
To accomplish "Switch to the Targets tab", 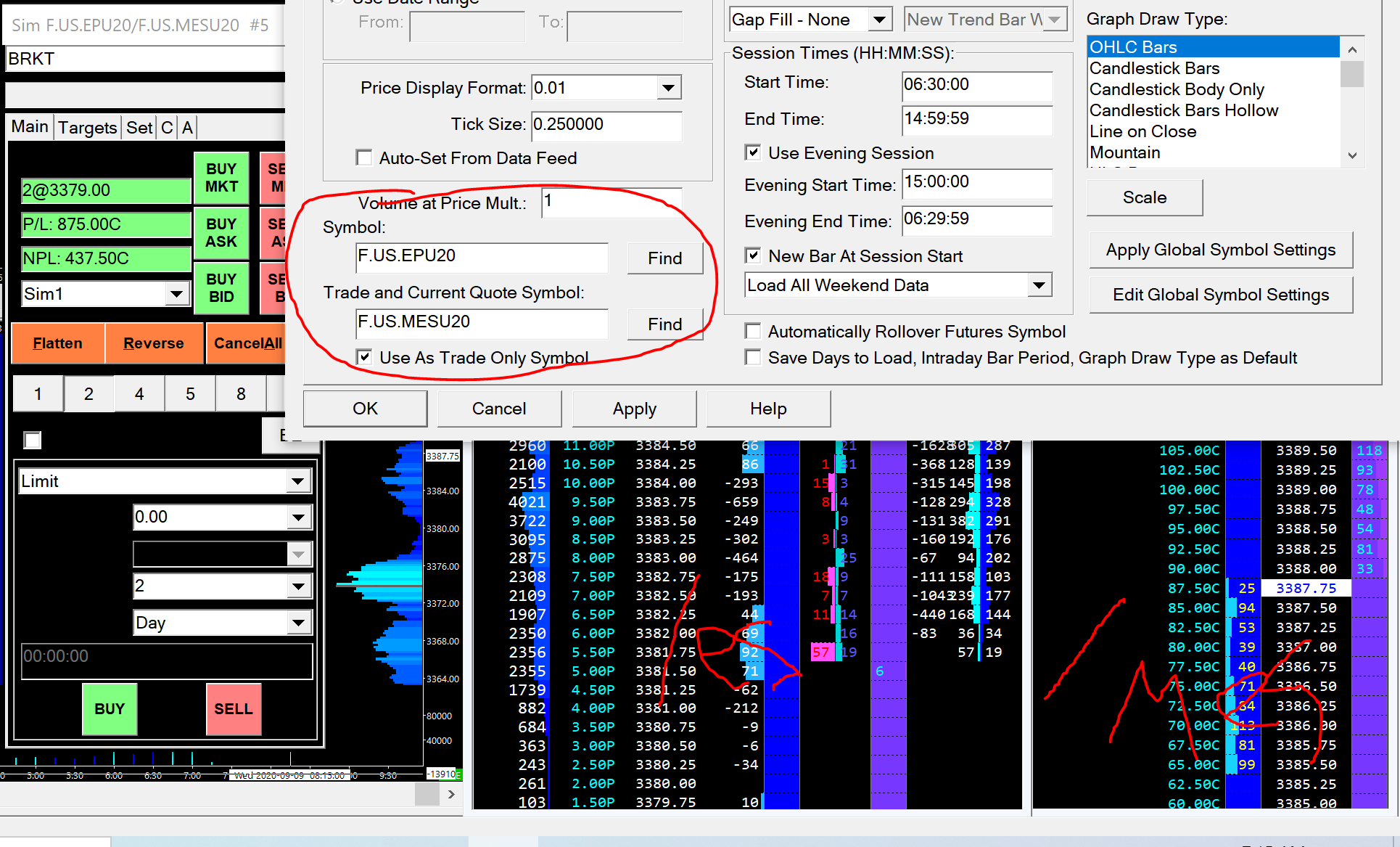I will click(87, 128).
